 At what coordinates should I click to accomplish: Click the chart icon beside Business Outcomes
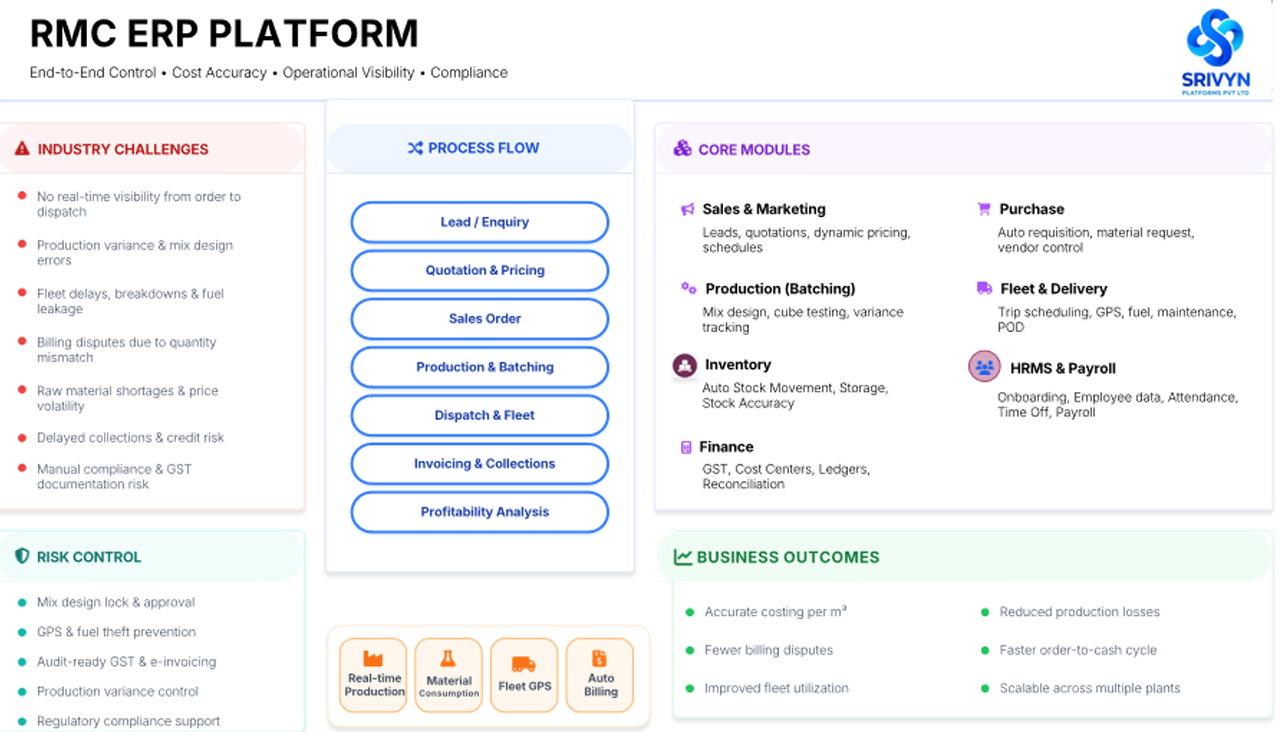pyautogui.click(x=683, y=557)
